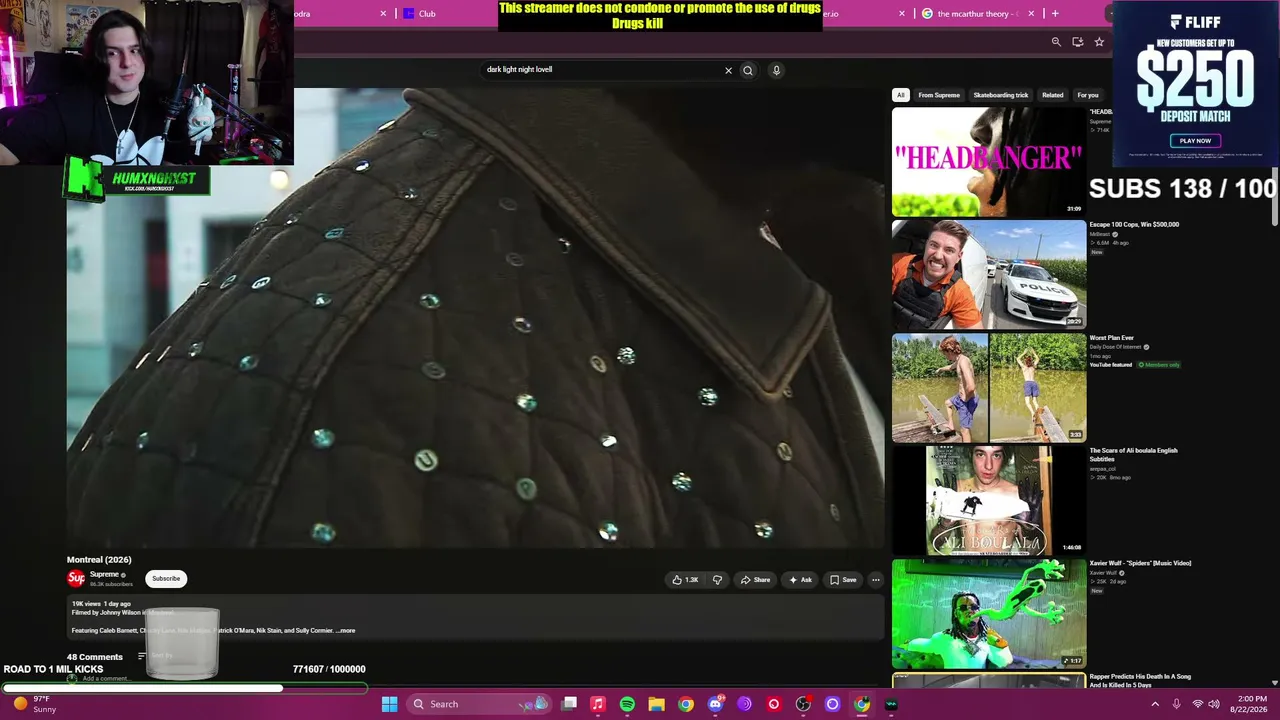Click the Montreal (2026) video player

pyautogui.click(x=476, y=318)
